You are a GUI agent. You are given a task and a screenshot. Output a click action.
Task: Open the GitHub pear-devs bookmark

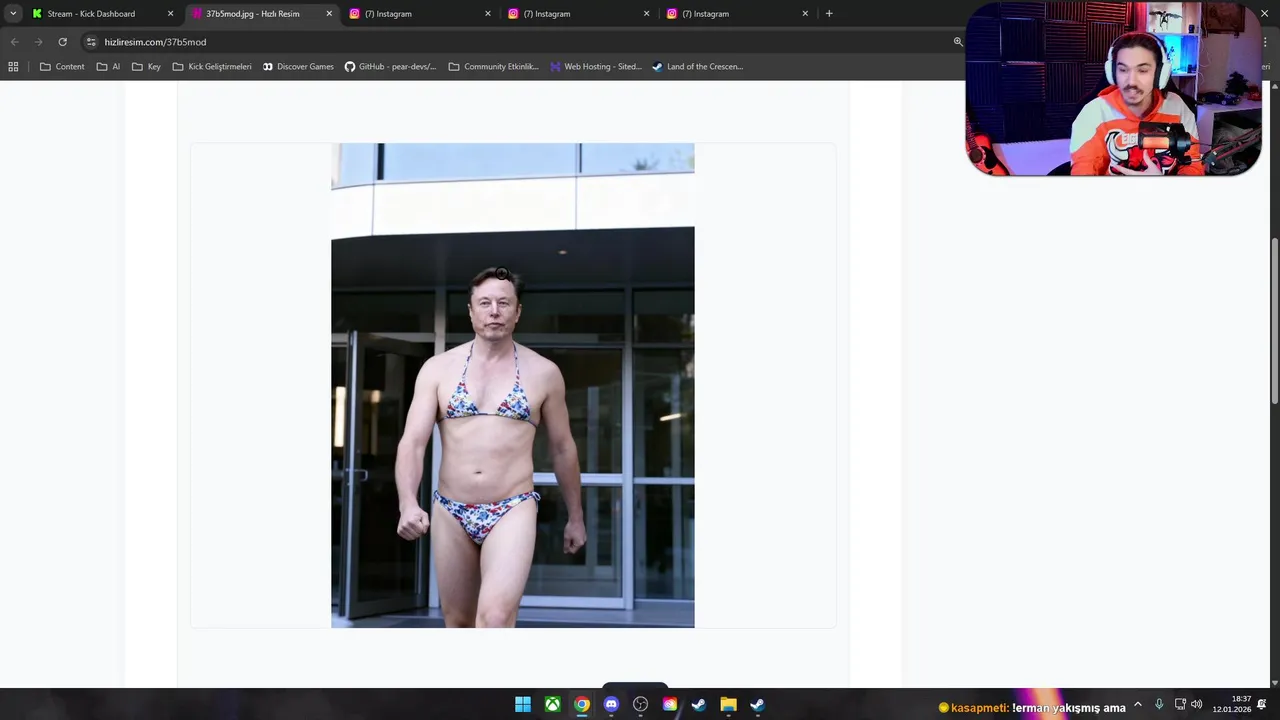click(390, 67)
